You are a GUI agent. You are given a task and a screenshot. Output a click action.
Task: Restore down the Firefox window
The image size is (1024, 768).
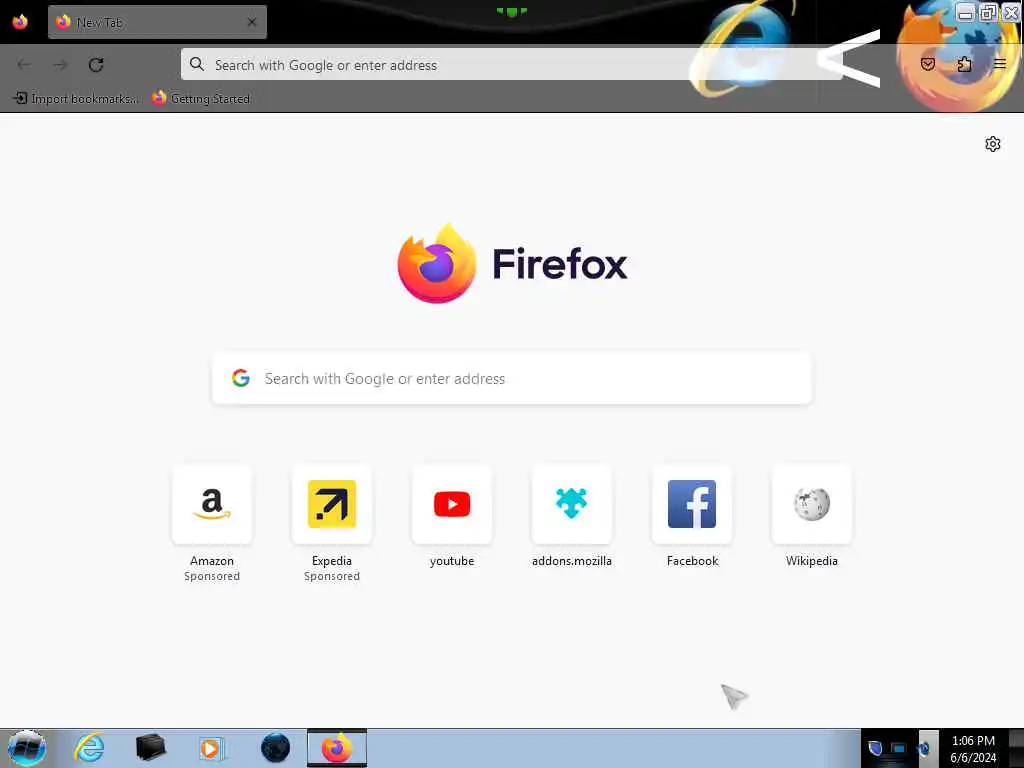click(988, 12)
